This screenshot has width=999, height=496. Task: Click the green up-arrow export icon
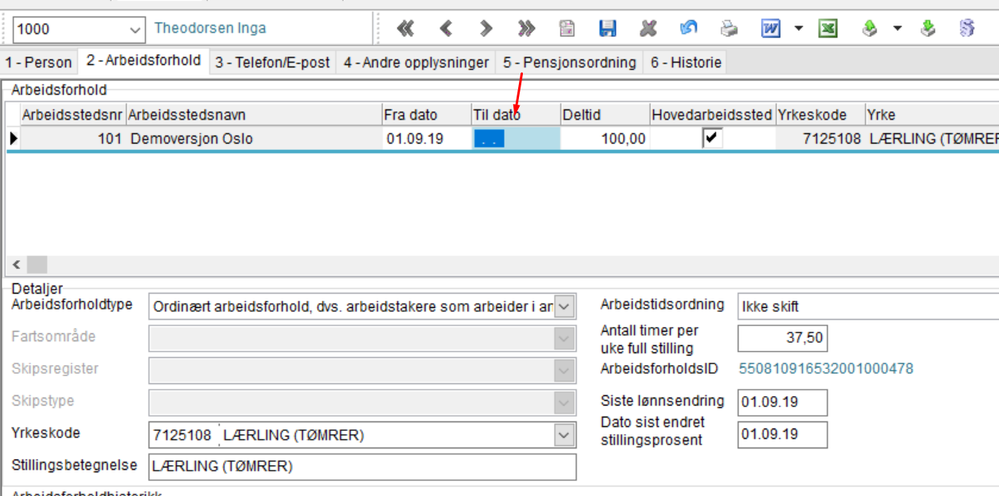pos(870,28)
